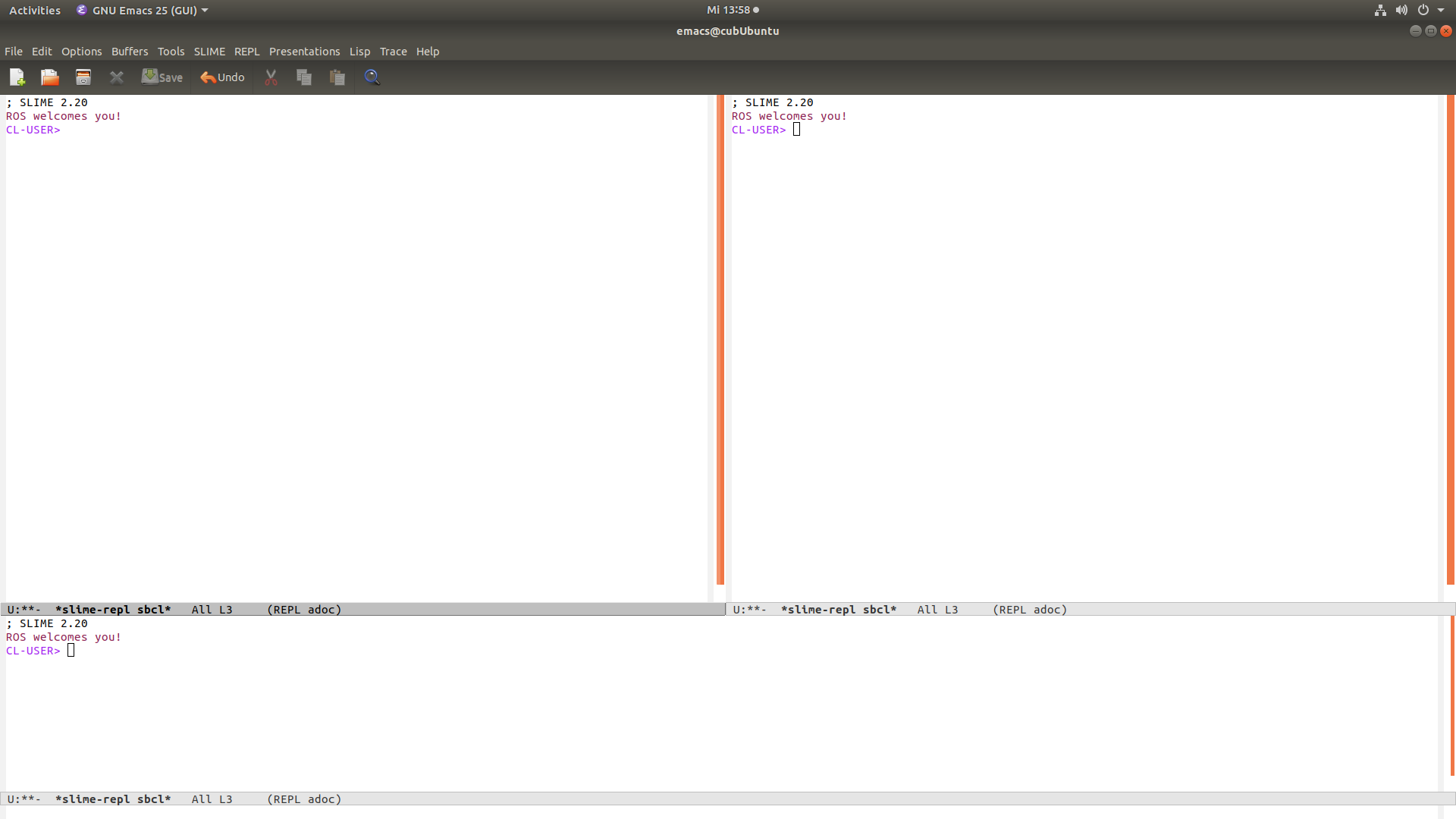
Task: Click the bottom window's slime-repl sbcl mode line
Action: (113, 799)
